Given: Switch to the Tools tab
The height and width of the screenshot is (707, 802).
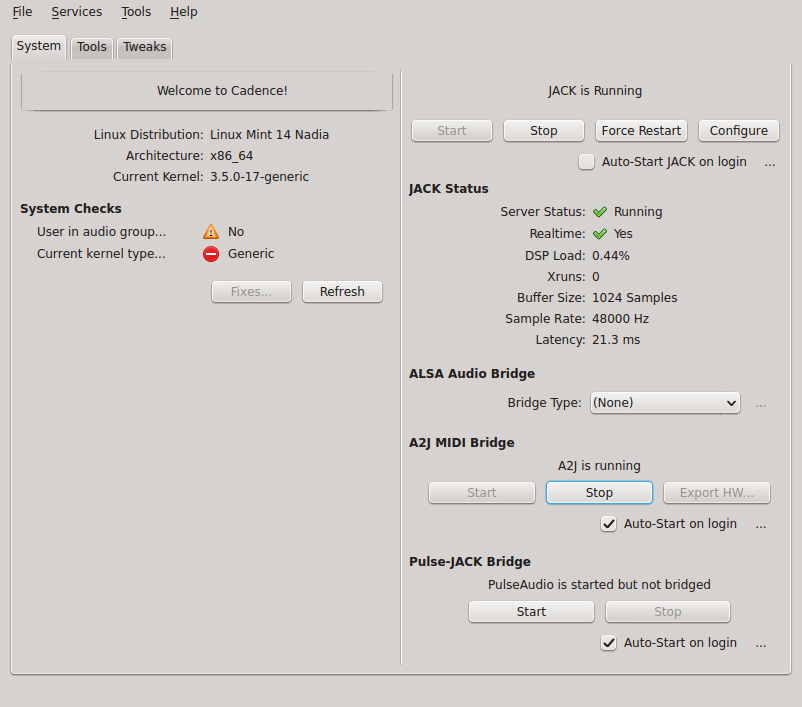Looking at the screenshot, I should (92, 47).
